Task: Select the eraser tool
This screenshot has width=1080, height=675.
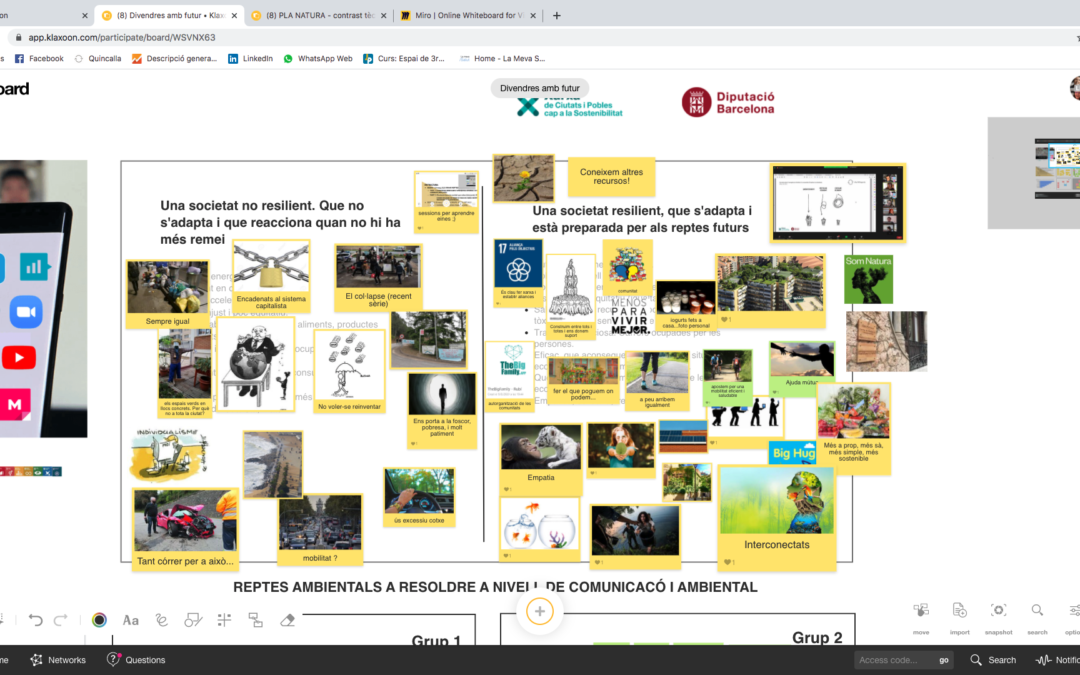Action: coord(288,620)
